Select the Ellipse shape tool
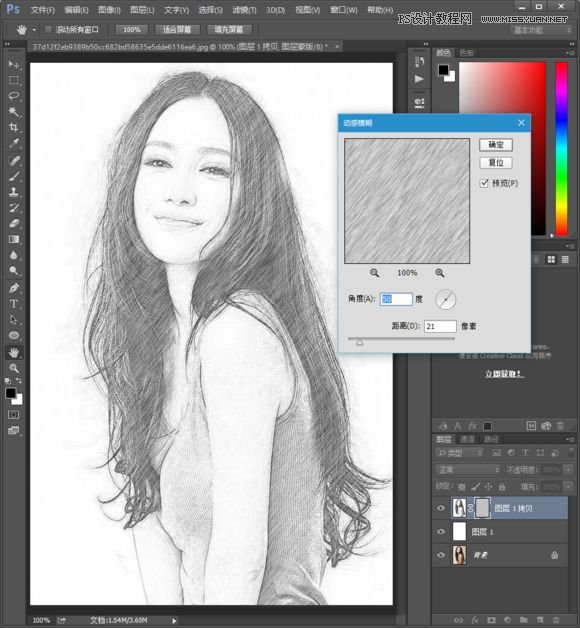 click(x=14, y=335)
